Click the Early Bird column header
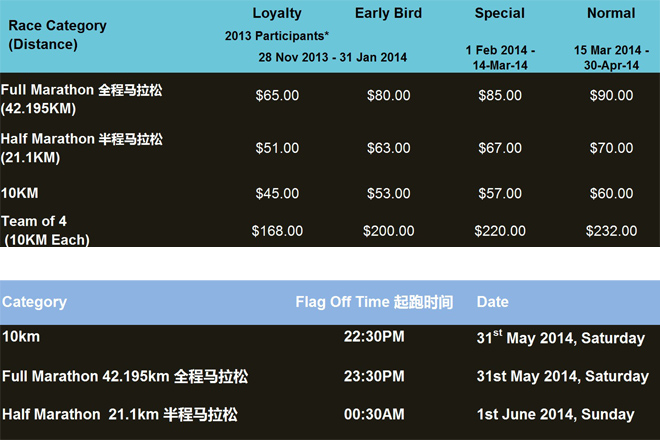Viewport: 660px width, 440px height. point(388,13)
